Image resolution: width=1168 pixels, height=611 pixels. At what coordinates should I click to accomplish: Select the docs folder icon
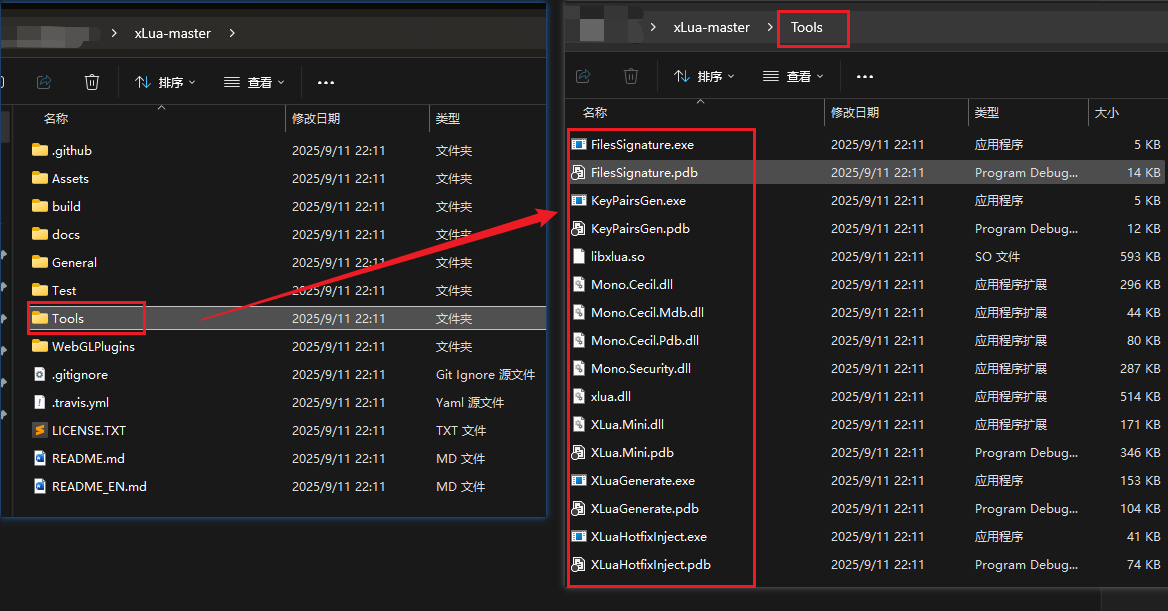(x=40, y=234)
